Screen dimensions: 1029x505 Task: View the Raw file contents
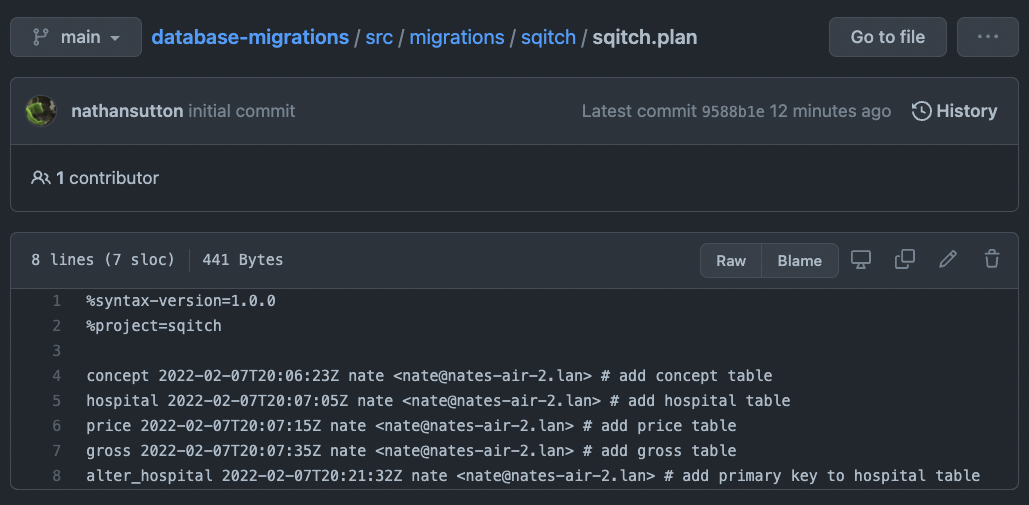click(x=731, y=260)
